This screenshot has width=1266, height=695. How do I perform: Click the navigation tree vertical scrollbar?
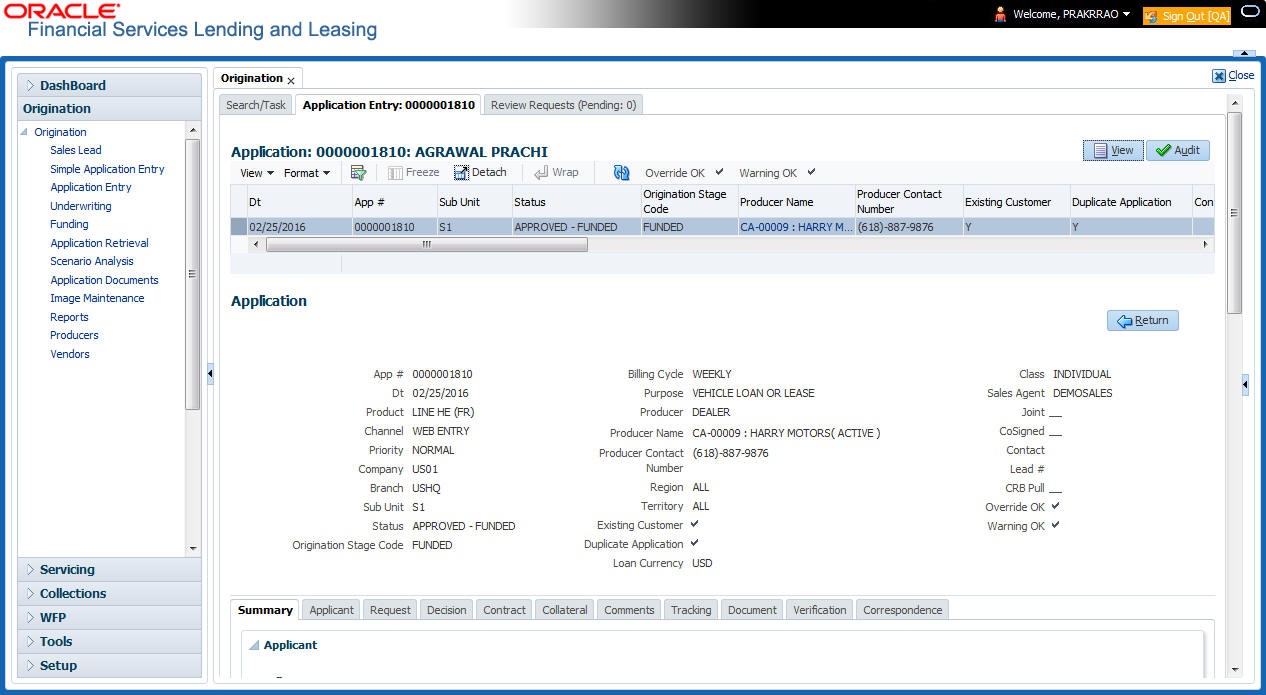(x=193, y=274)
